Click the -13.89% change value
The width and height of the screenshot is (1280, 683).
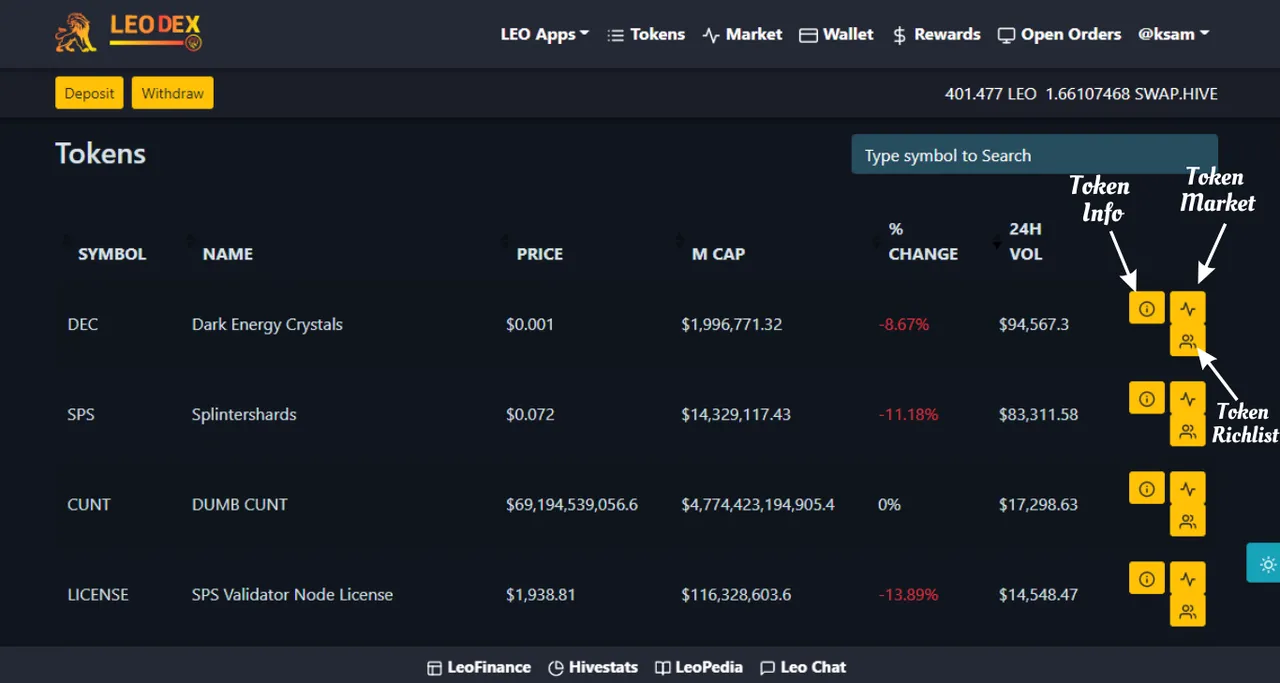(x=908, y=594)
